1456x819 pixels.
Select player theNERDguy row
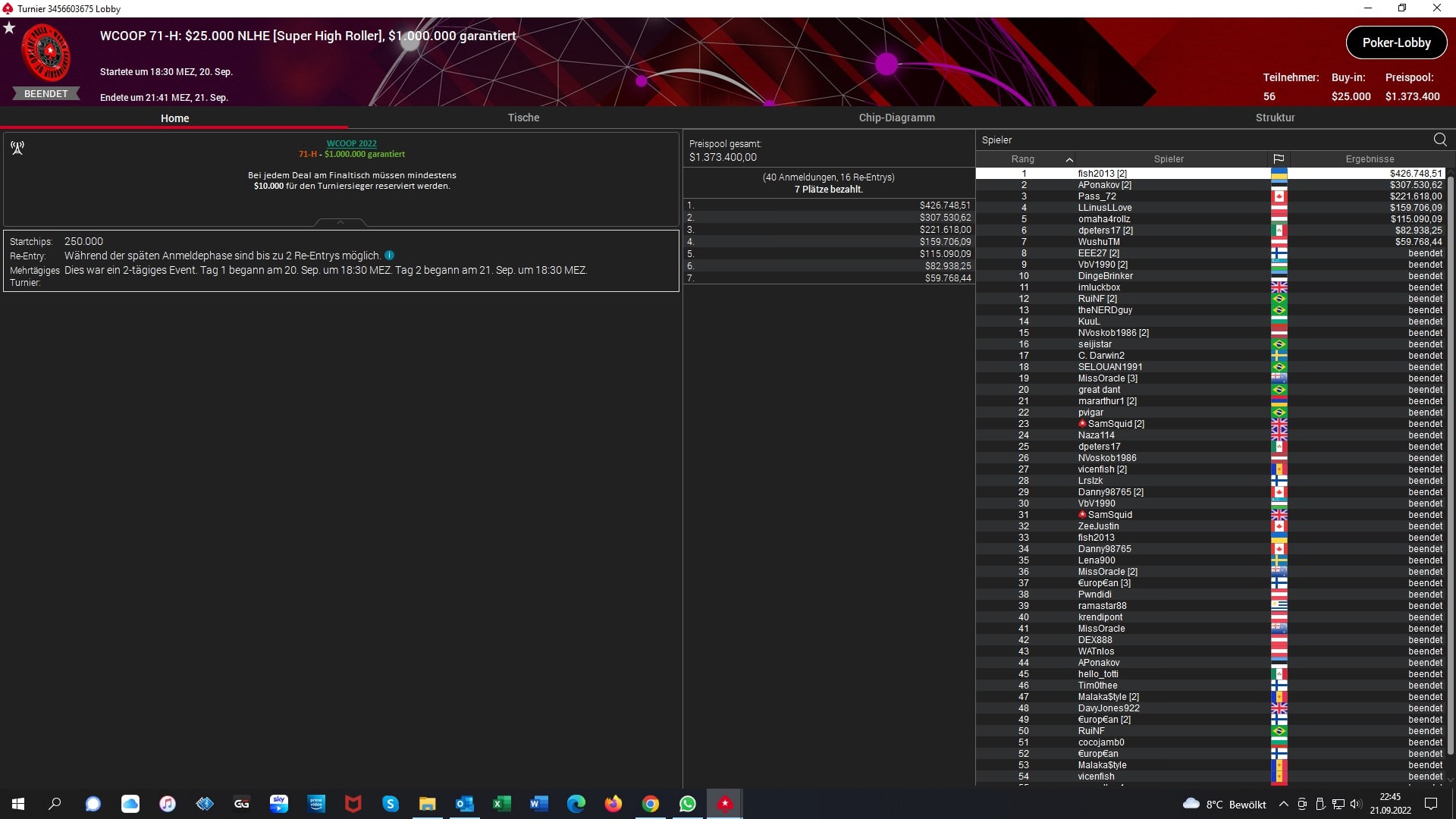[1210, 310]
